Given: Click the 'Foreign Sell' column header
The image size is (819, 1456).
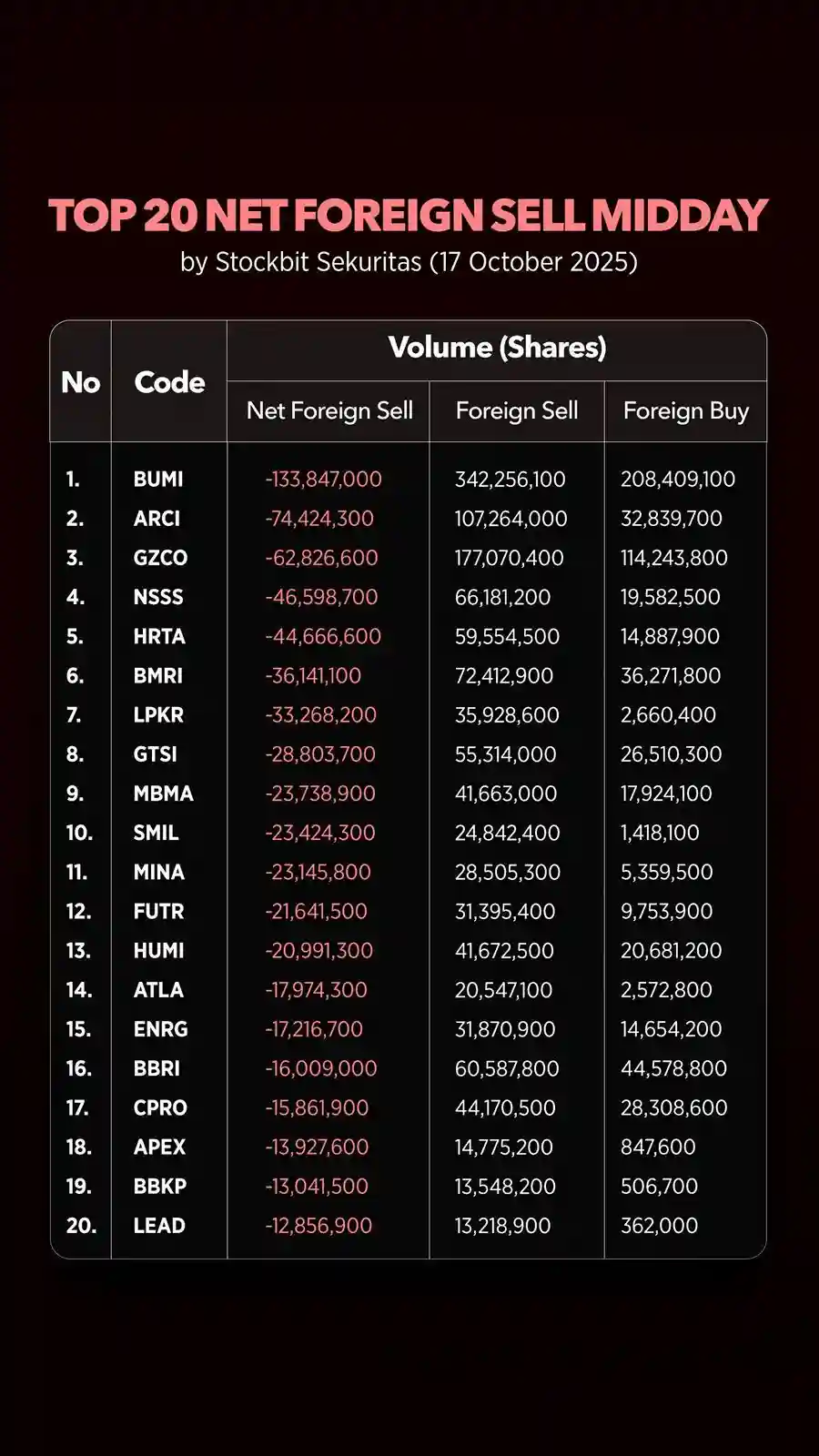Looking at the screenshot, I should coord(517,411).
